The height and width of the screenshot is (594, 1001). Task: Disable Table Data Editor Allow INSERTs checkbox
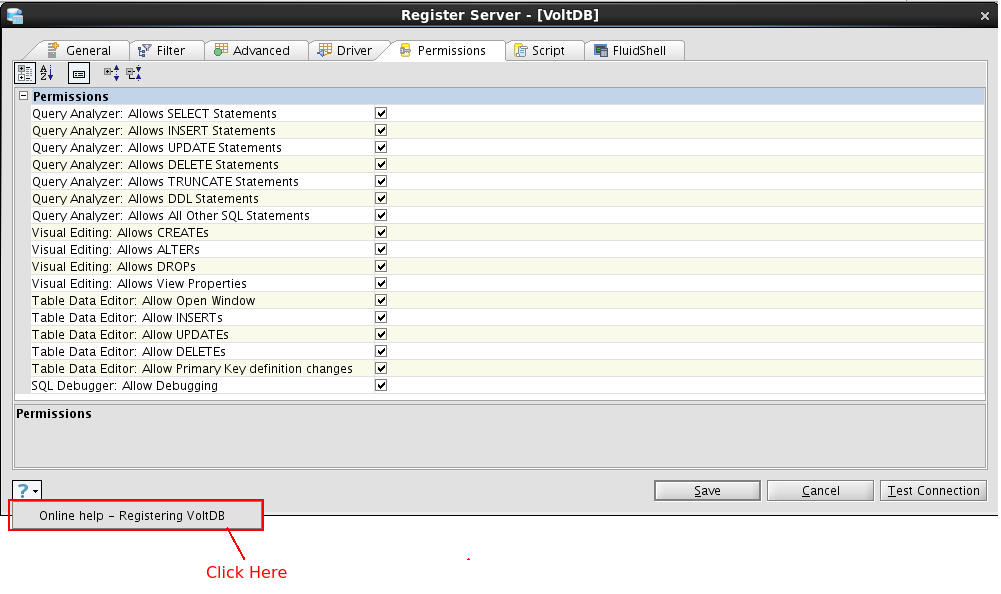coord(381,317)
